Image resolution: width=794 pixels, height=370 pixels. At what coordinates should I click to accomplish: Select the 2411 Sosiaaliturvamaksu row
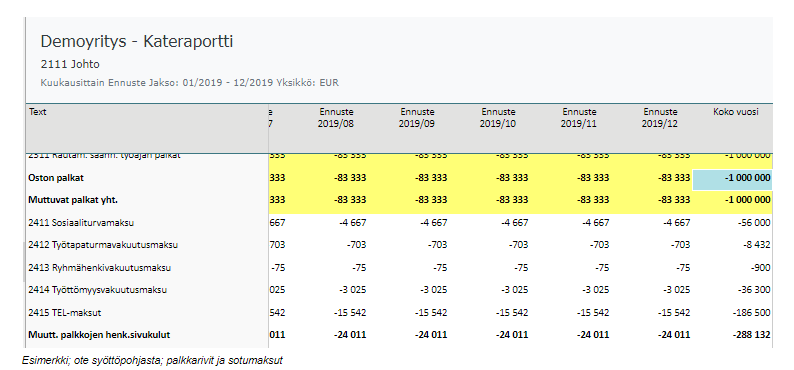pos(400,223)
